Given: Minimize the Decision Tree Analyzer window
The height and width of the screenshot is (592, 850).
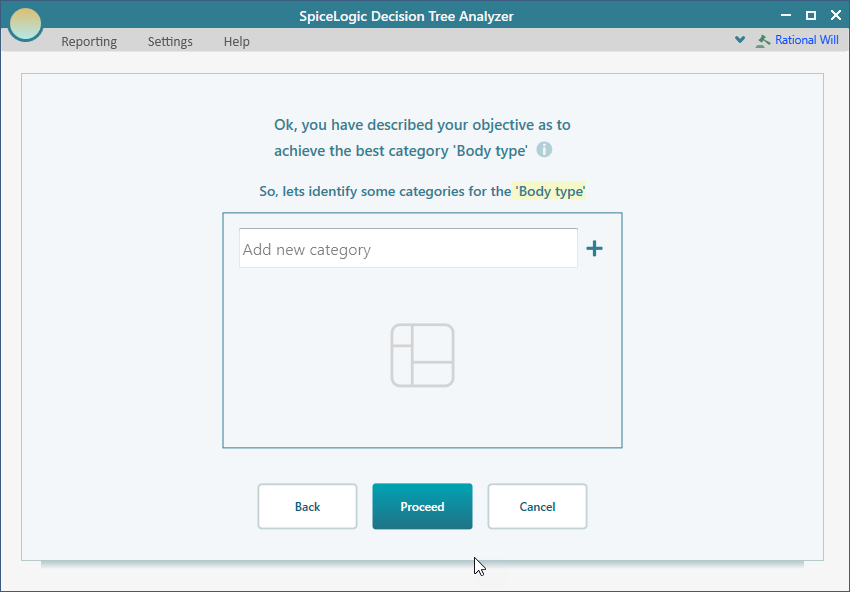Looking at the screenshot, I should point(785,14).
